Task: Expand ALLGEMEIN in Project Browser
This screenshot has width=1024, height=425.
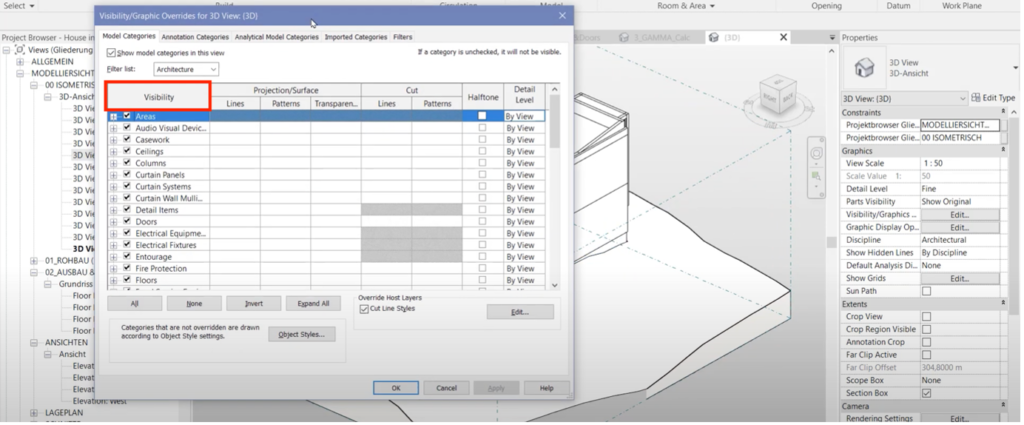Action: (20, 61)
